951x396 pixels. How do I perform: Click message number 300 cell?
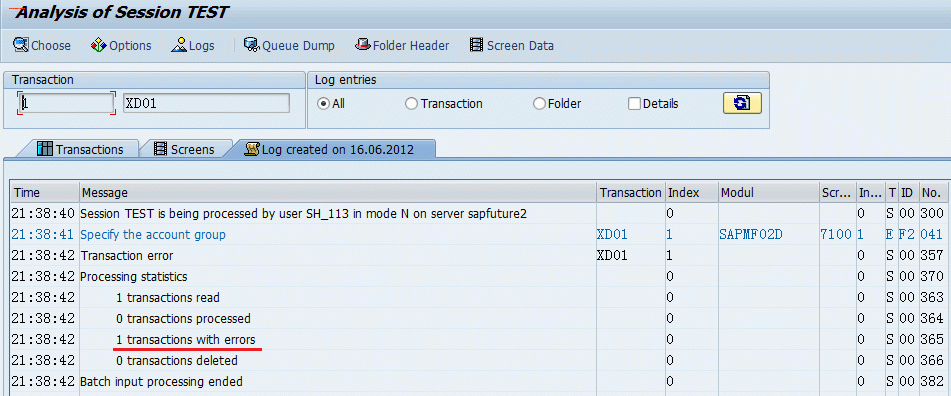[932, 213]
